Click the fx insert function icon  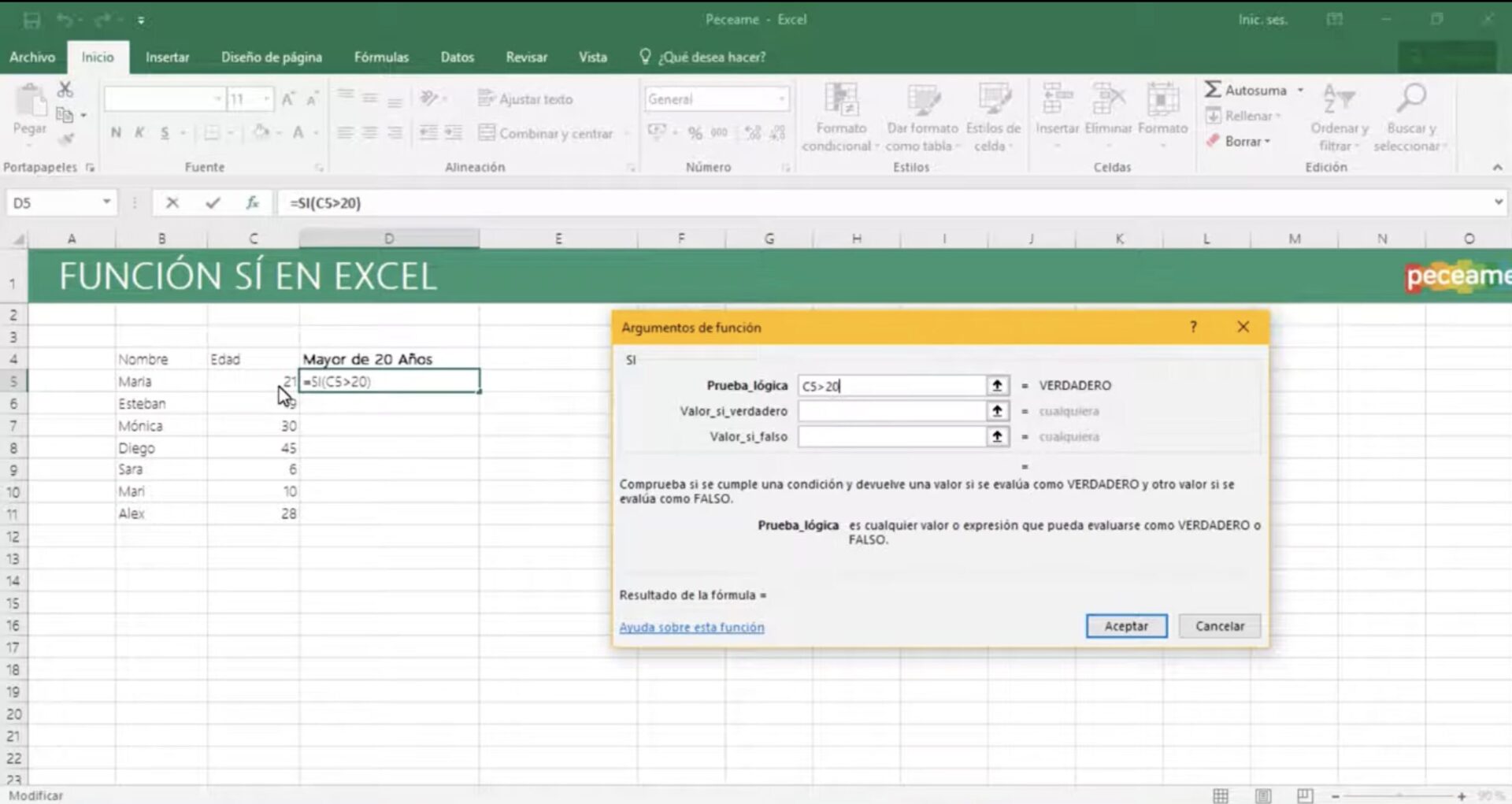coord(252,202)
